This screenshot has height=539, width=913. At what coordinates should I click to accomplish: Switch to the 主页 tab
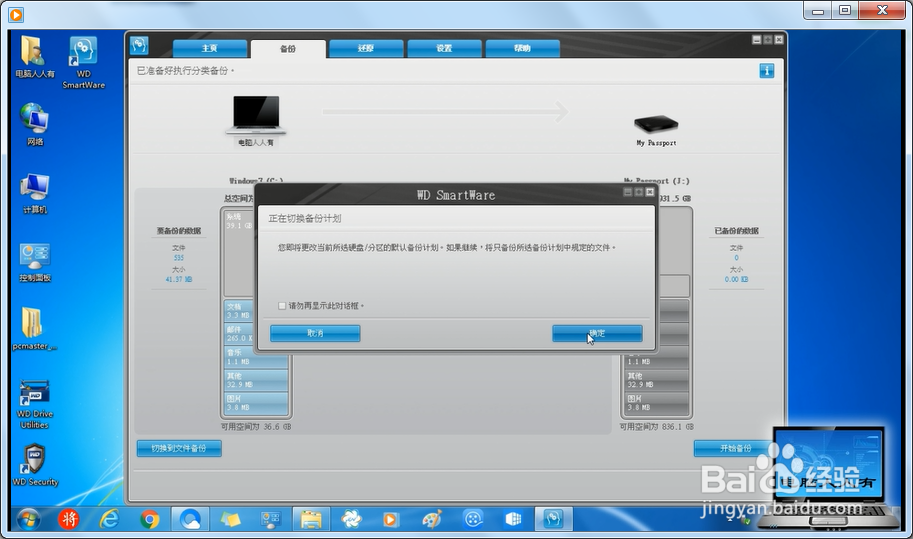[x=210, y=48]
